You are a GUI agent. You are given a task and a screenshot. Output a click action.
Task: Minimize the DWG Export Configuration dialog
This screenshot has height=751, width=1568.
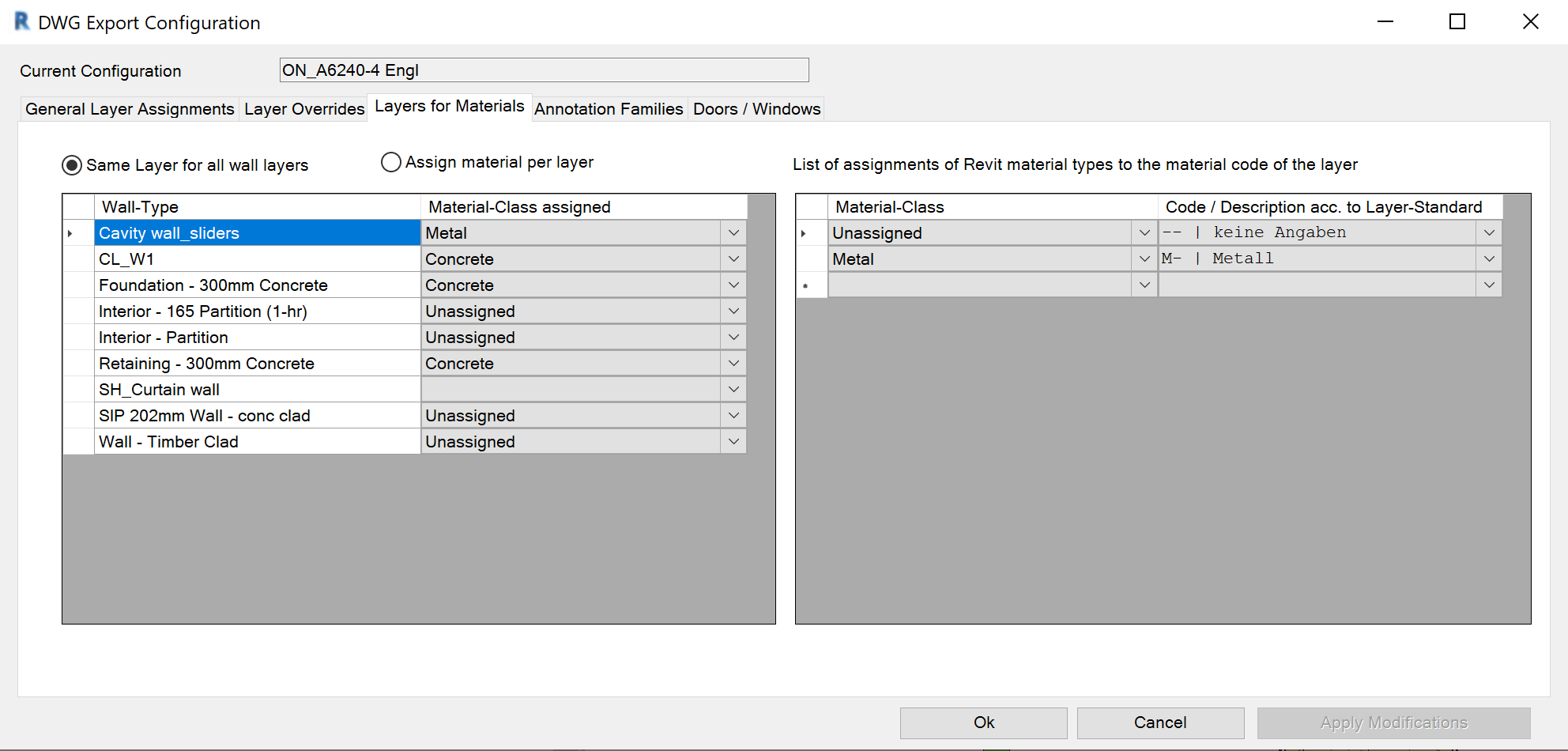point(1385,22)
